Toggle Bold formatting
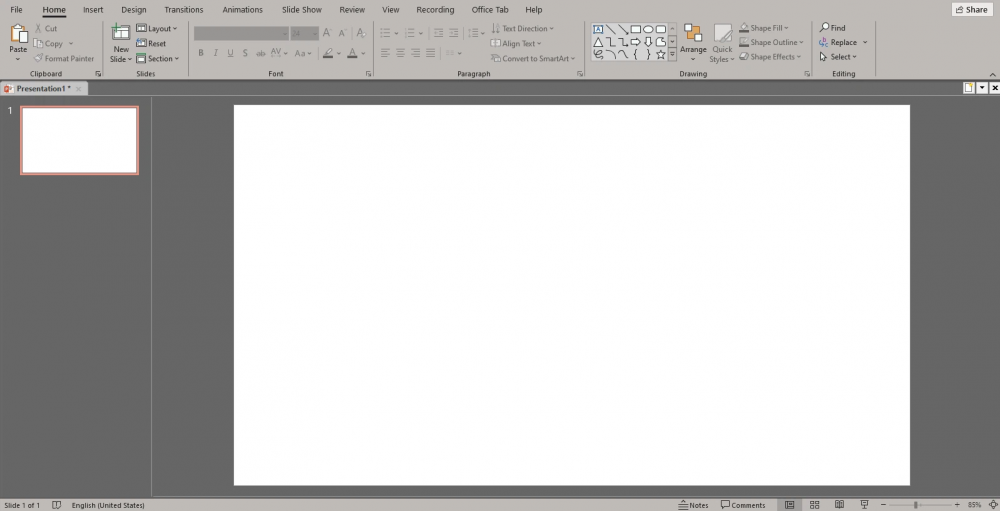Image resolution: width=1000 pixels, height=511 pixels. [x=201, y=53]
